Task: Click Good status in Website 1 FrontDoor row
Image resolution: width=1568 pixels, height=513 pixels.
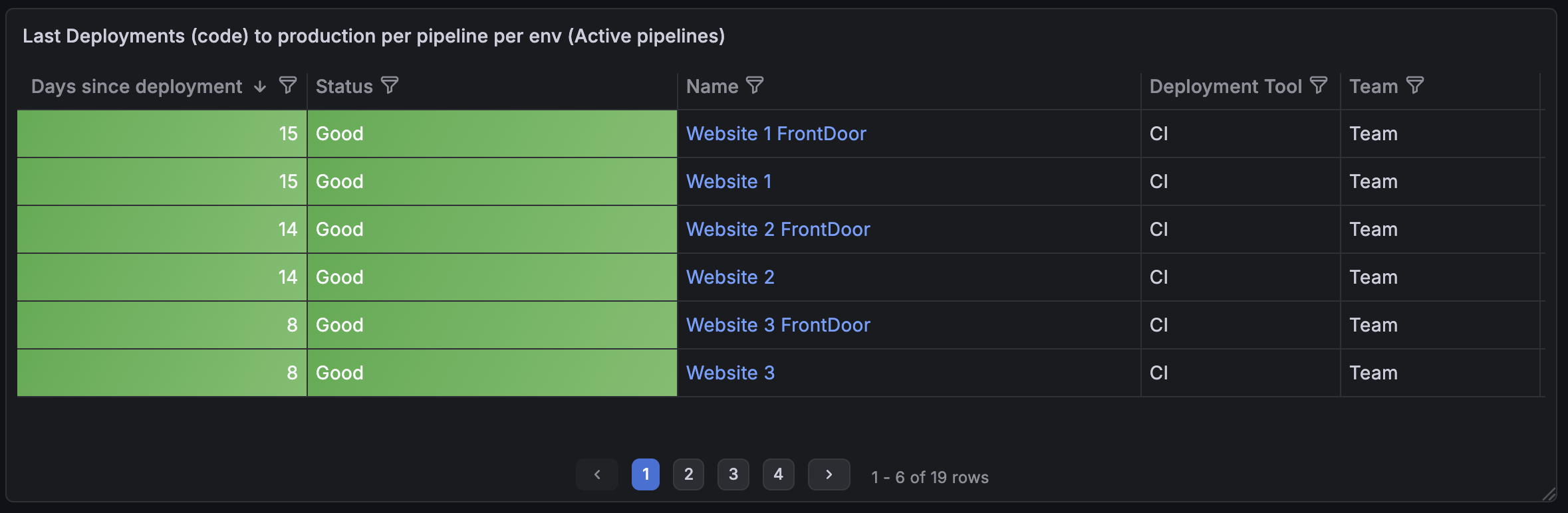Action: [x=492, y=134]
